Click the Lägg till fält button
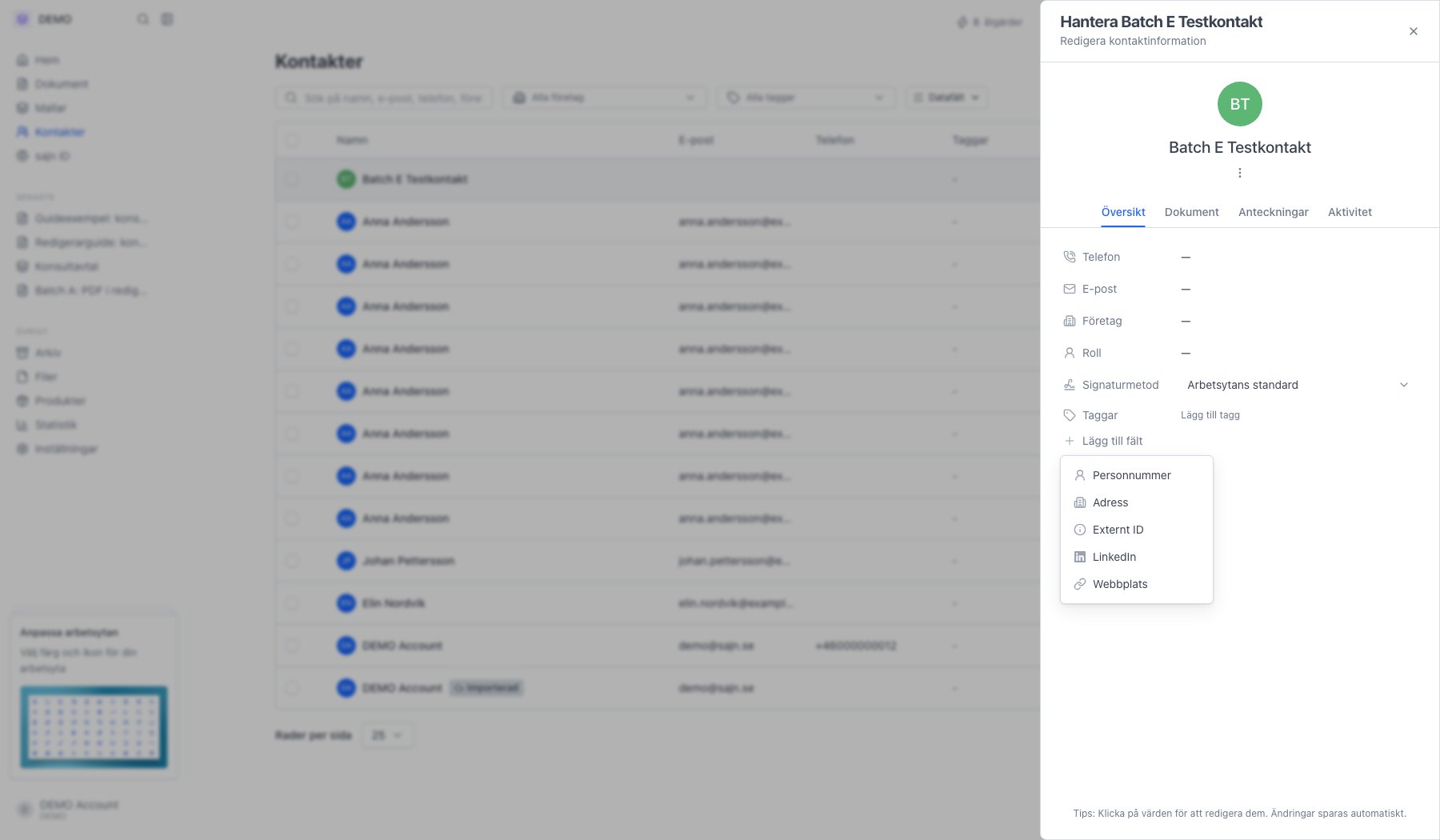The image size is (1440, 840). (1103, 441)
